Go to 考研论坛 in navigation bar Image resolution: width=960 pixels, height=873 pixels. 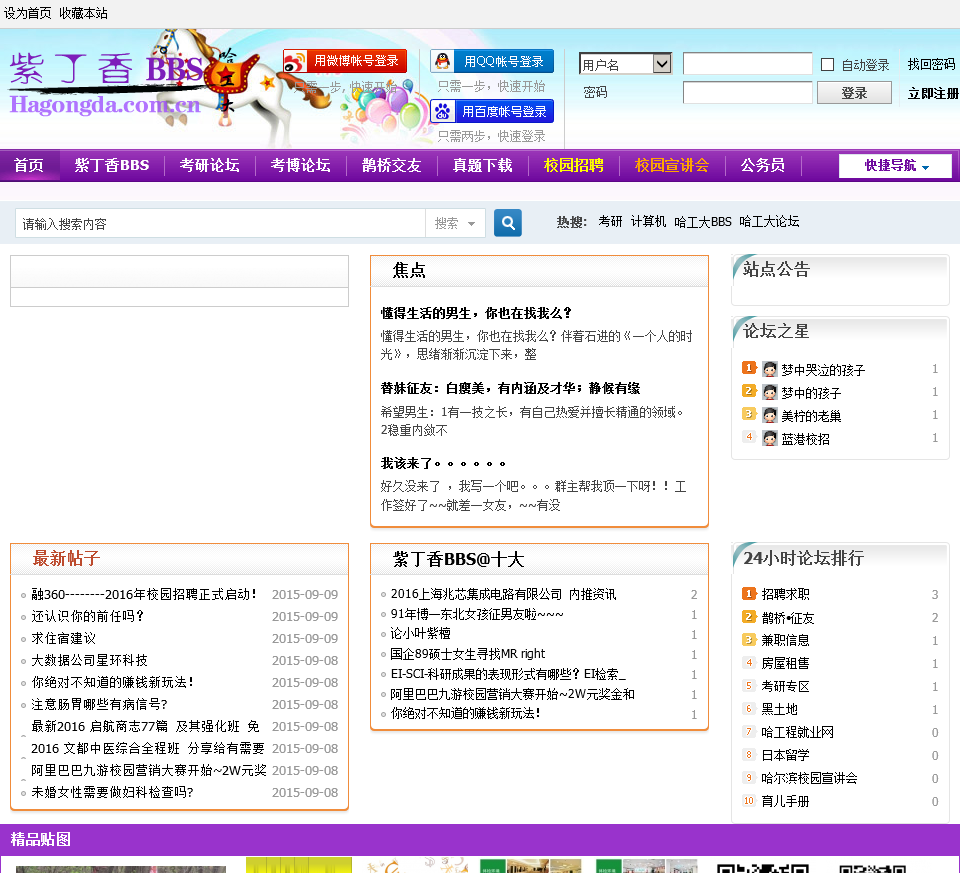tap(209, 165)
